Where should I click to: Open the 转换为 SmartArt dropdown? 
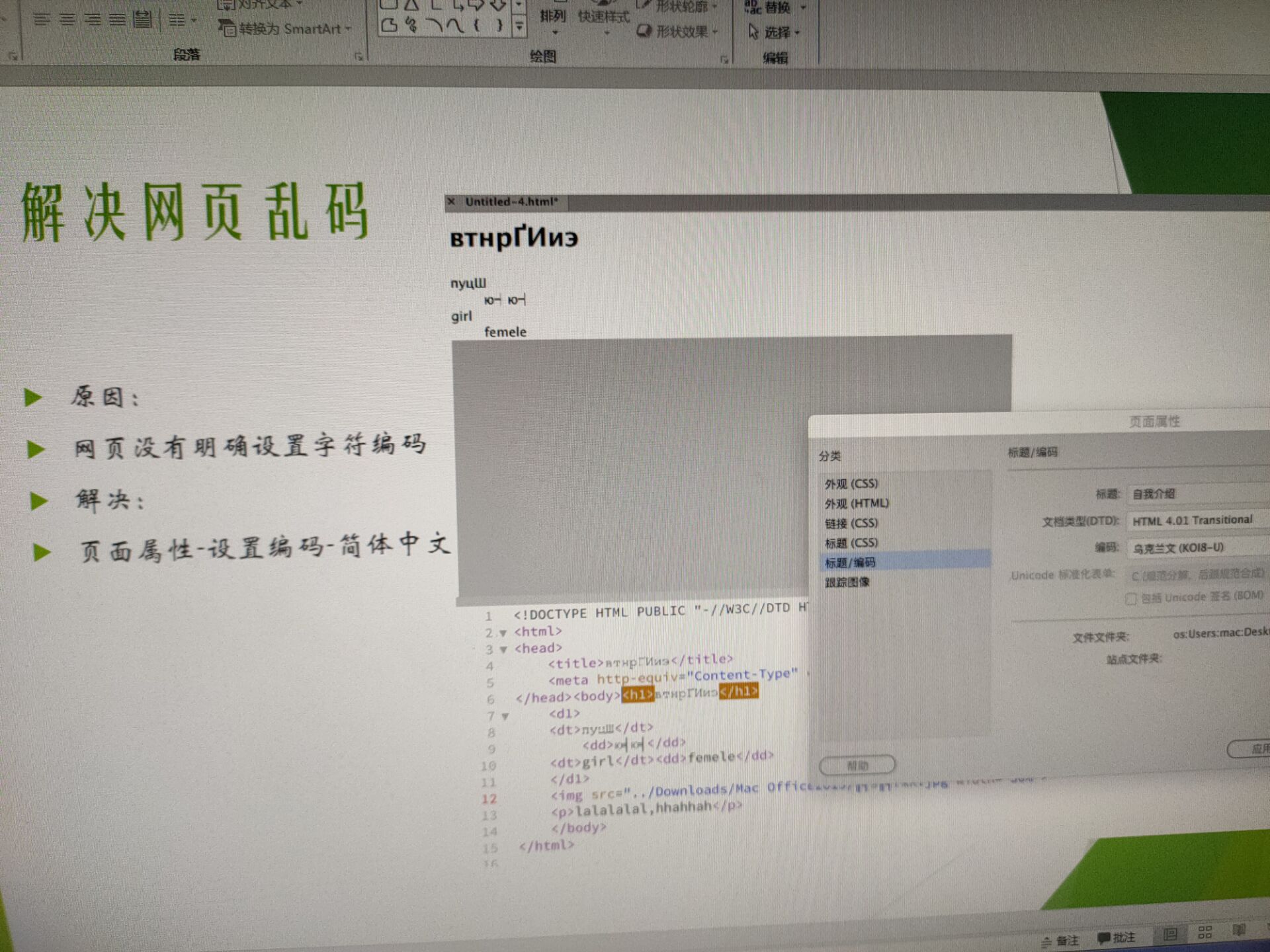pyautogui.click(x=284, y=28)
